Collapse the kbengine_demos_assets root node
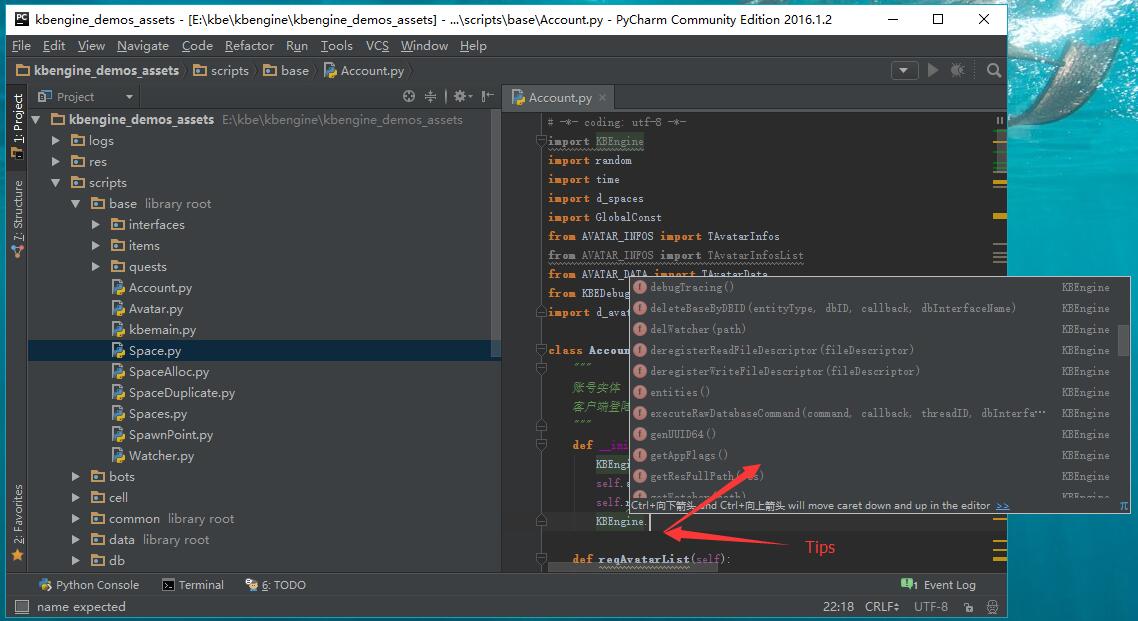 click(36, 120)
